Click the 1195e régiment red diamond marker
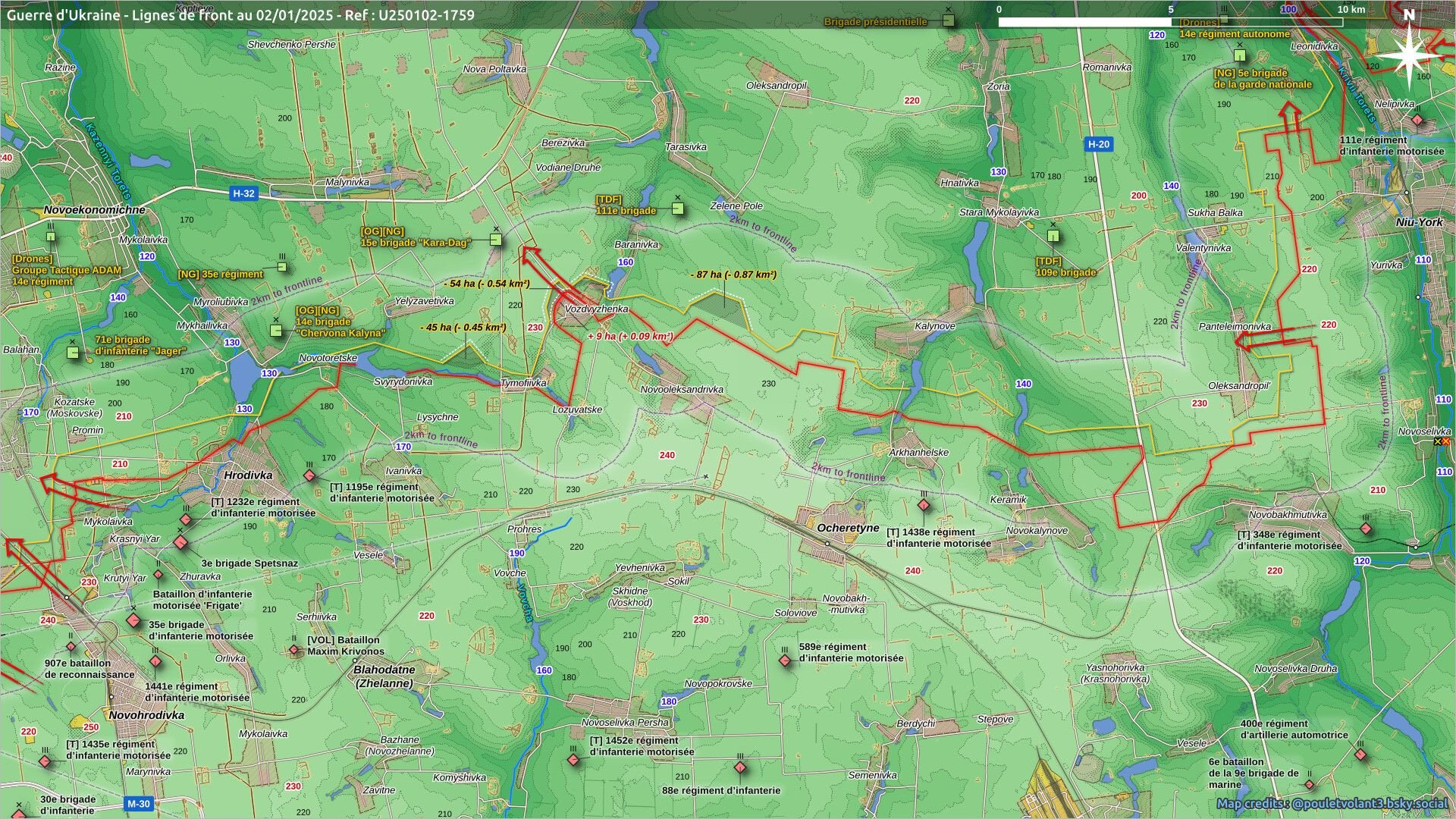This screenshot has height=819, width=1456. (x=309, y=475)
